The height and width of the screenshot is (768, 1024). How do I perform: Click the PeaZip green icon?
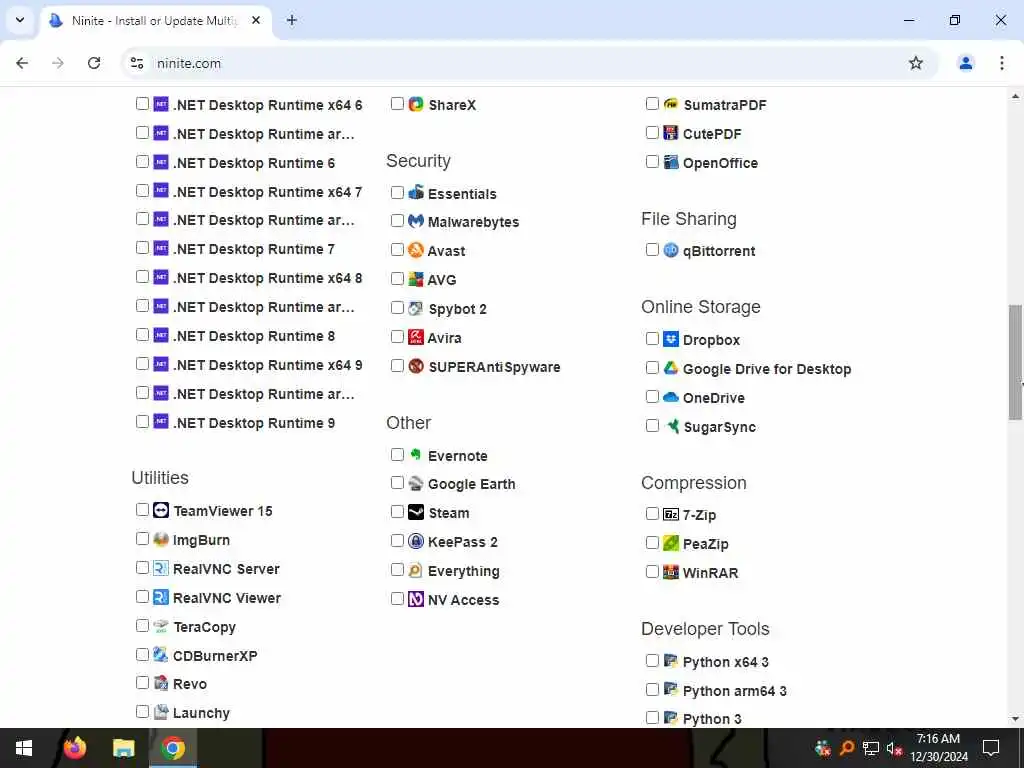671,543
